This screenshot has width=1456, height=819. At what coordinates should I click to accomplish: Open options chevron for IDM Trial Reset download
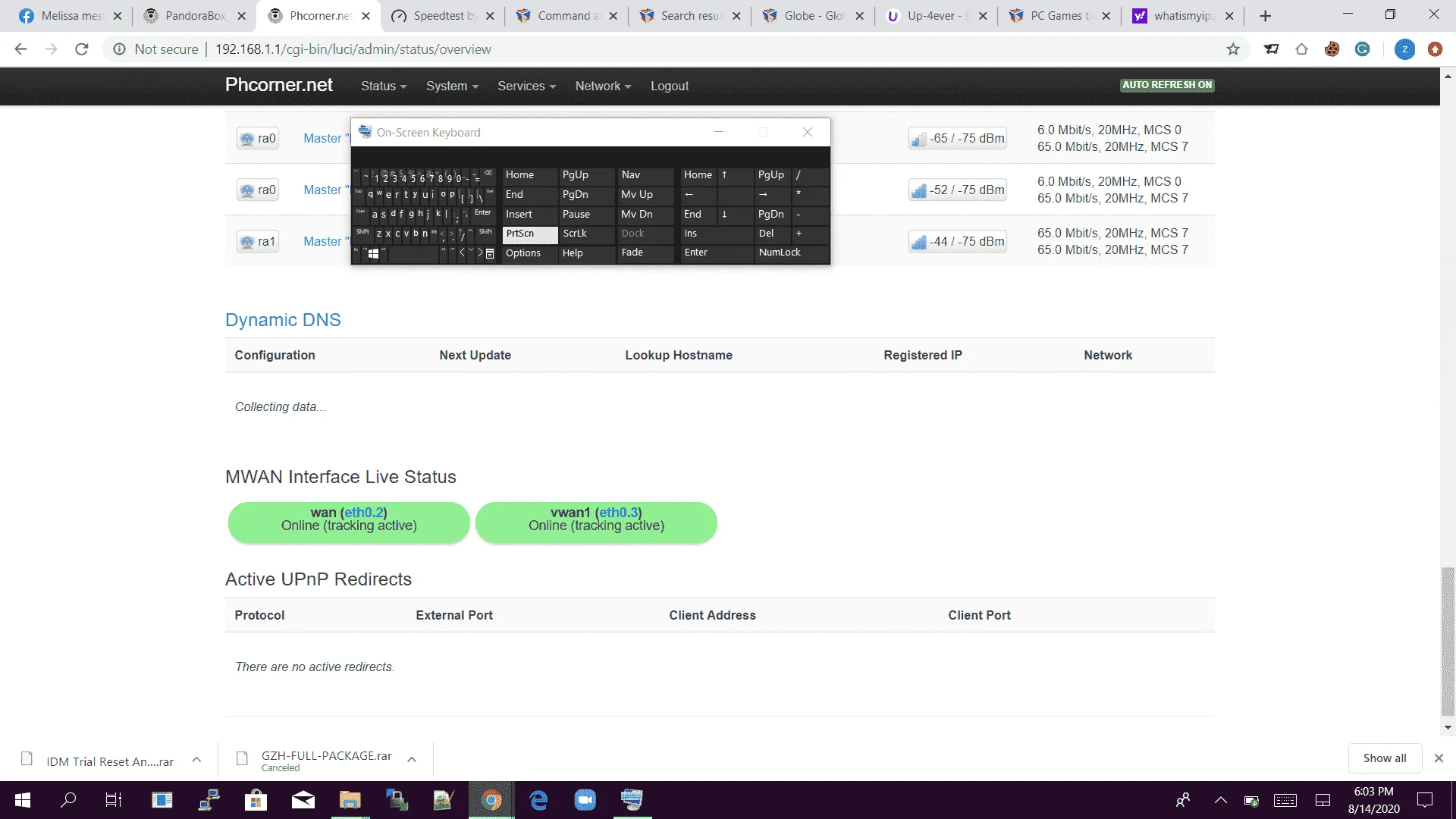click(196, 759)
